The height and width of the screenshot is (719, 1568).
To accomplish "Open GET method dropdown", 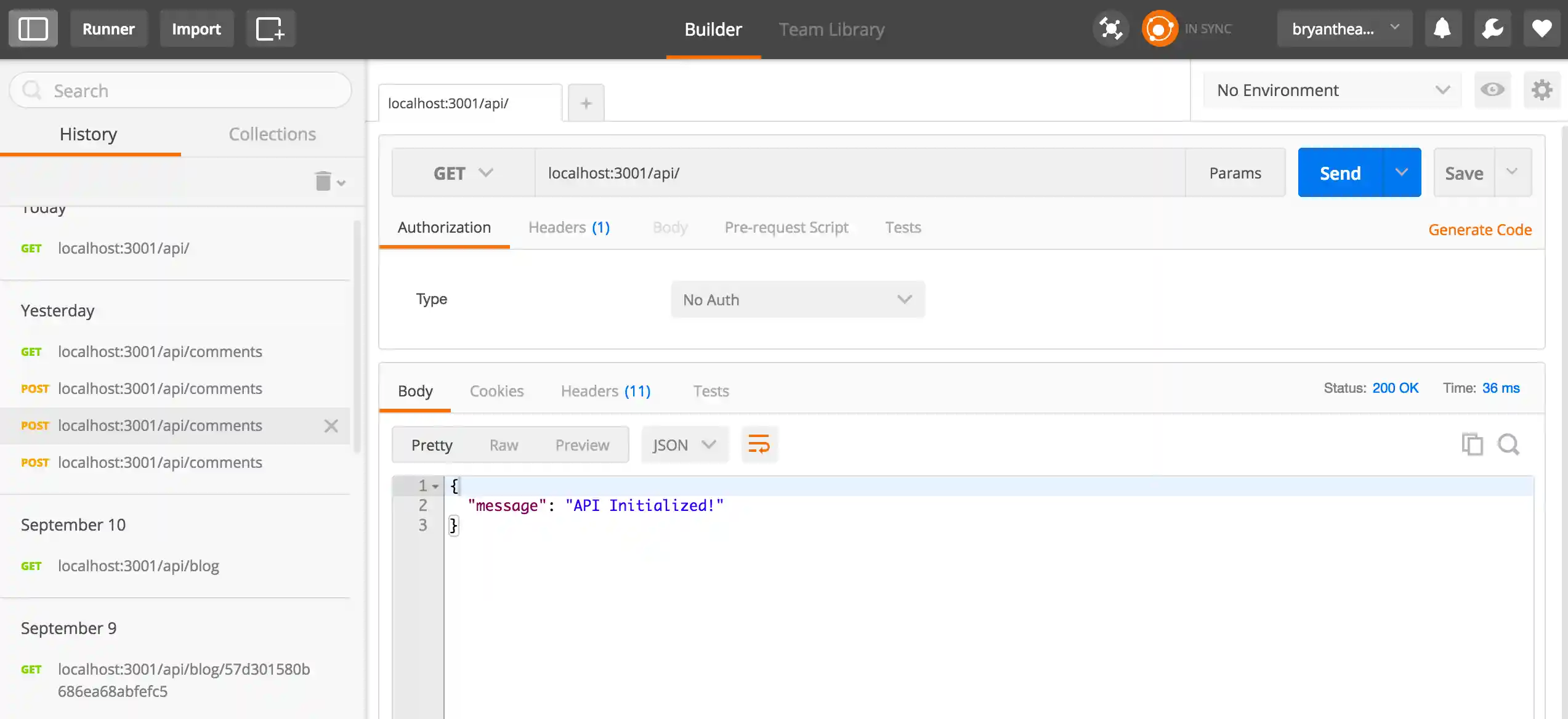I will click(x=463, y=173).
